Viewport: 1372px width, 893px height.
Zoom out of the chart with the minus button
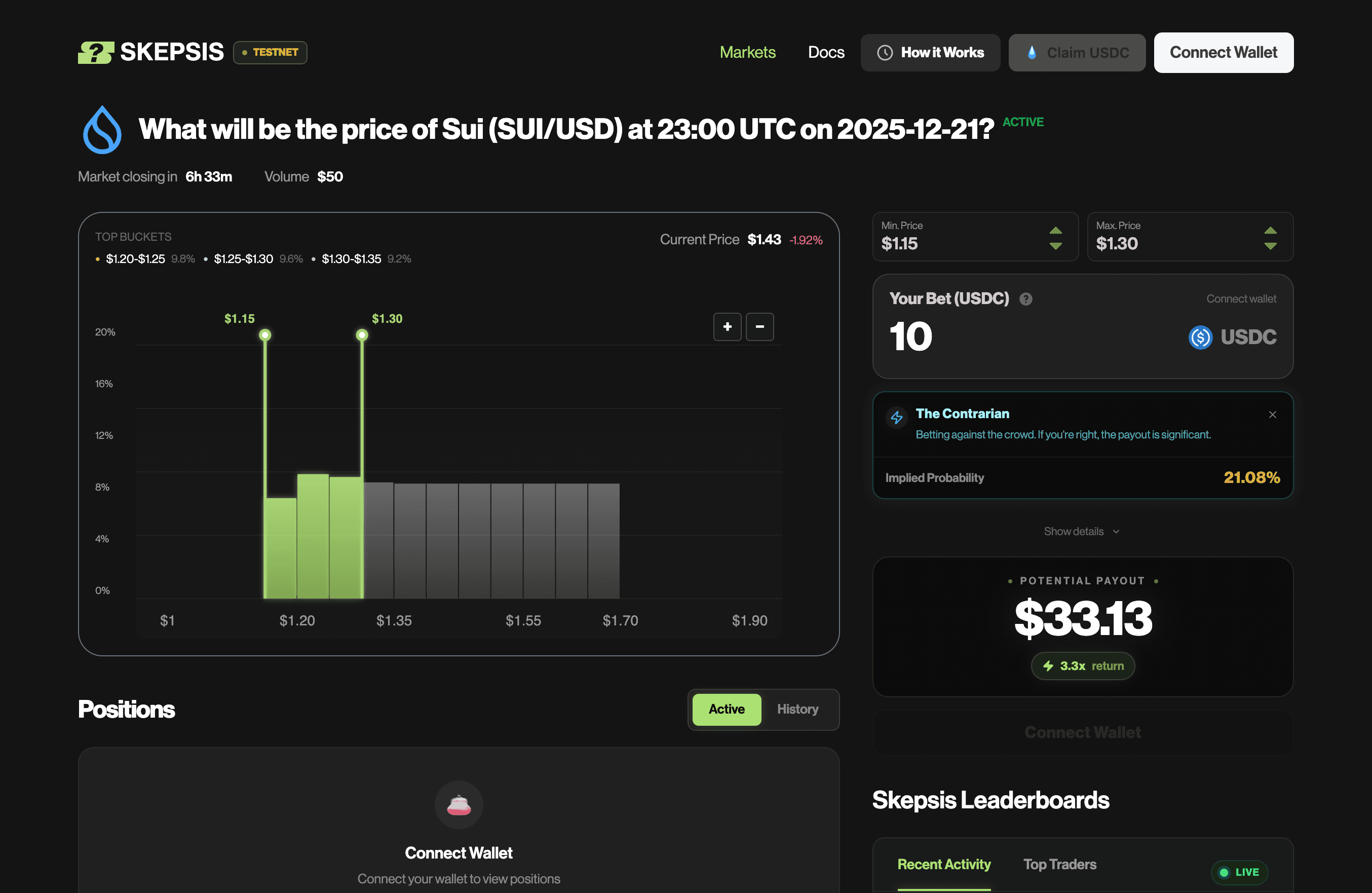pos(760,327)
